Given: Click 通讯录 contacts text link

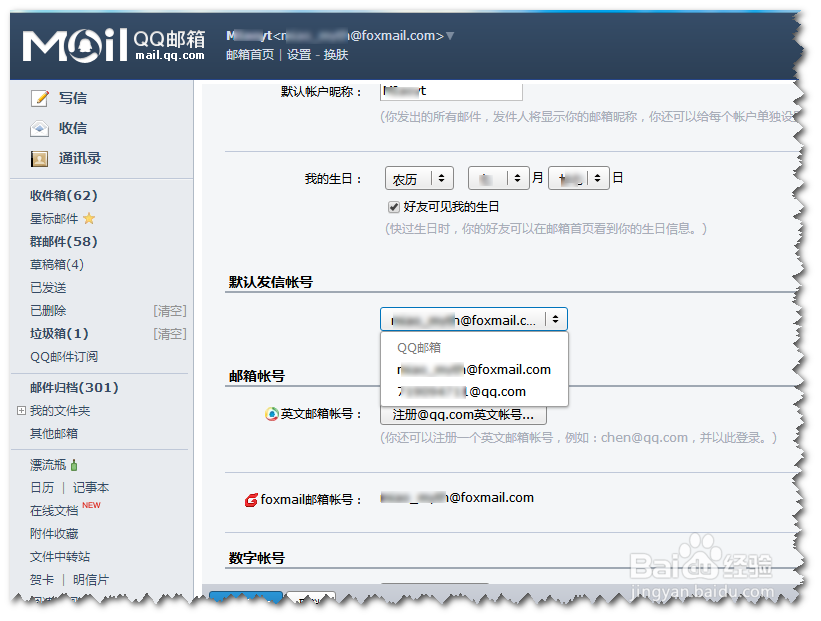Looking at the screenshot, I should [80, 159].
